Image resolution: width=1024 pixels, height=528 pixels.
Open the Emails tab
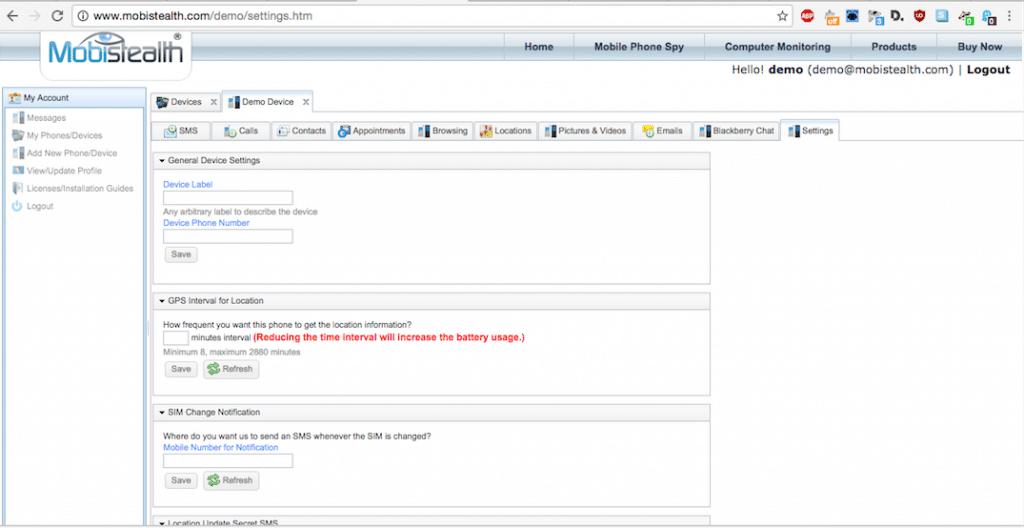pos(662,131)
